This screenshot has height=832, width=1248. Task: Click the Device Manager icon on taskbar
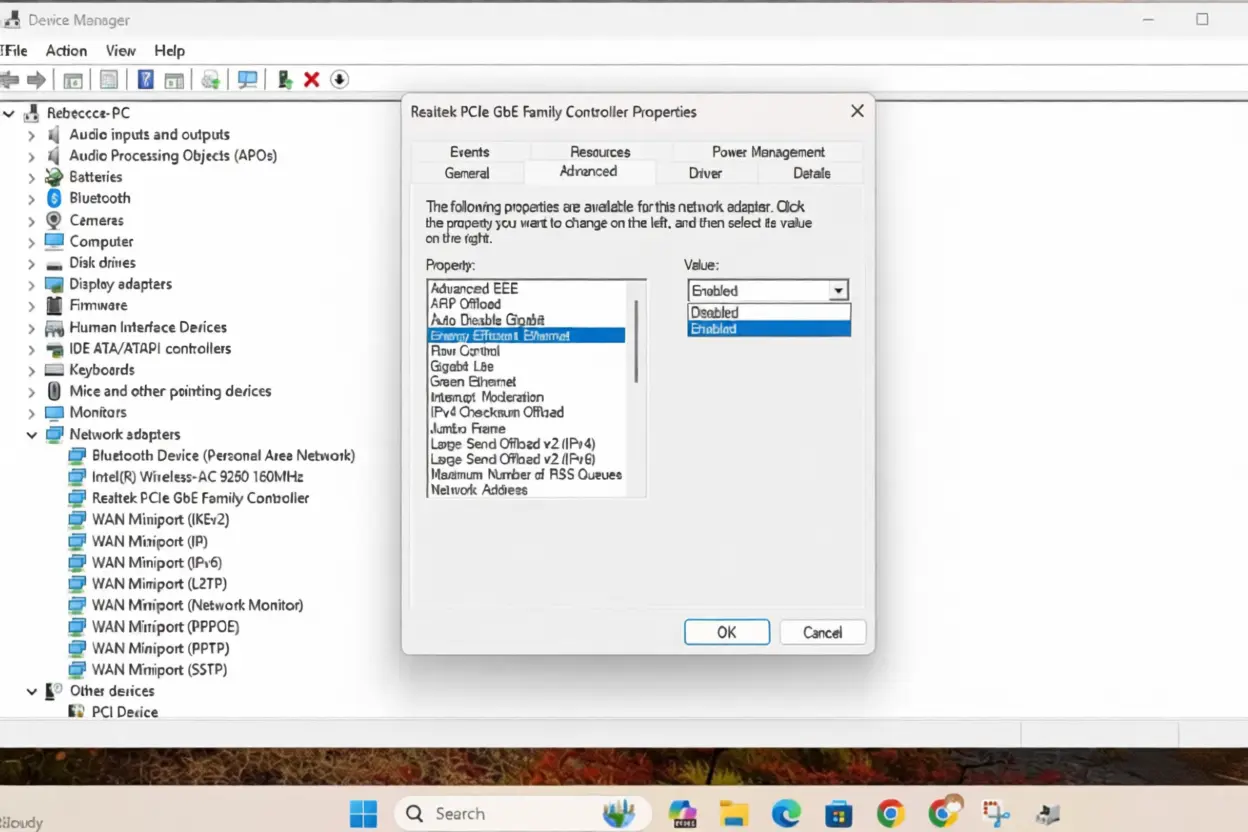(1048, 814)
